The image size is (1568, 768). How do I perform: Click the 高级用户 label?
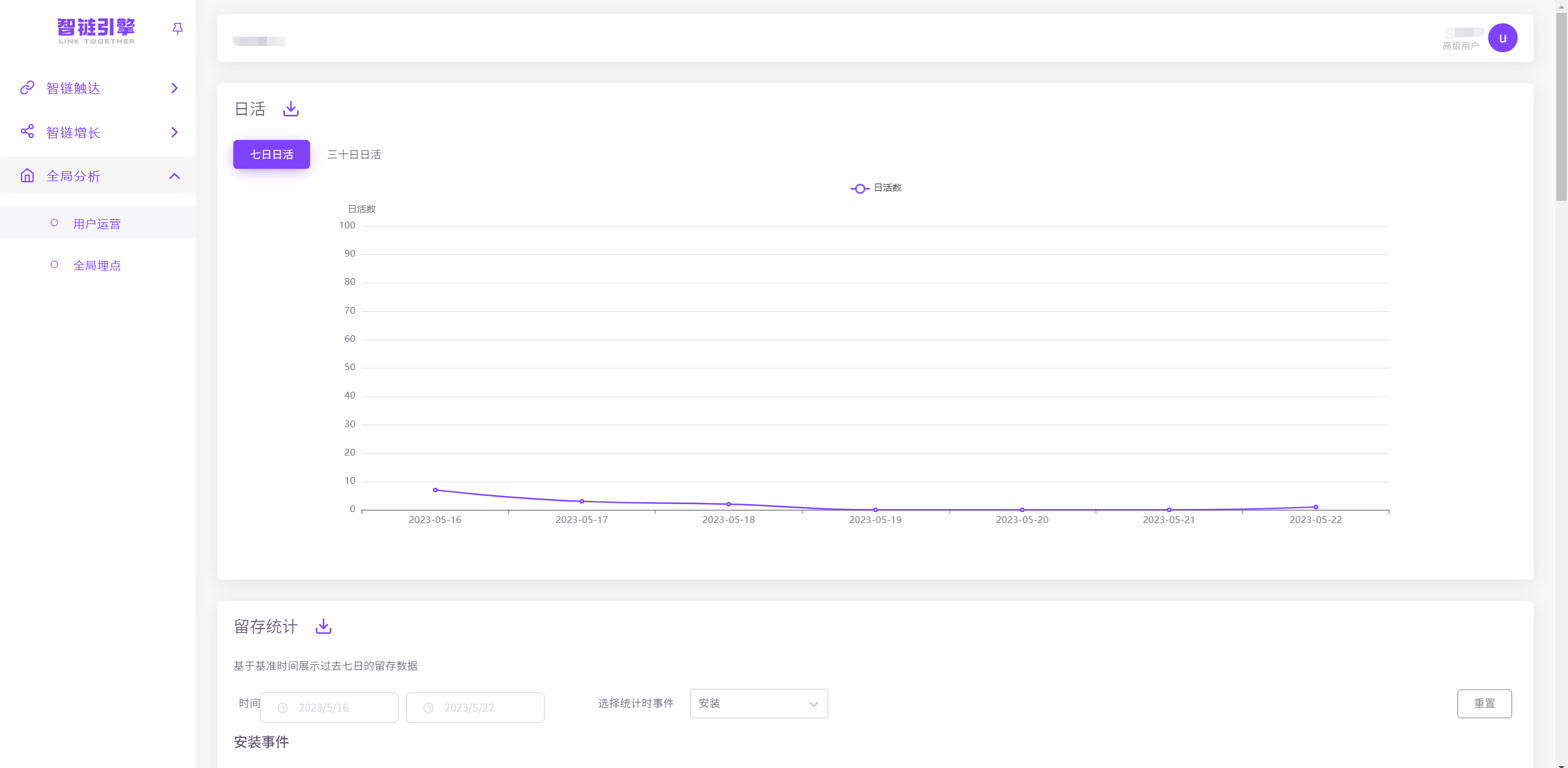[x=1461, y=46]
